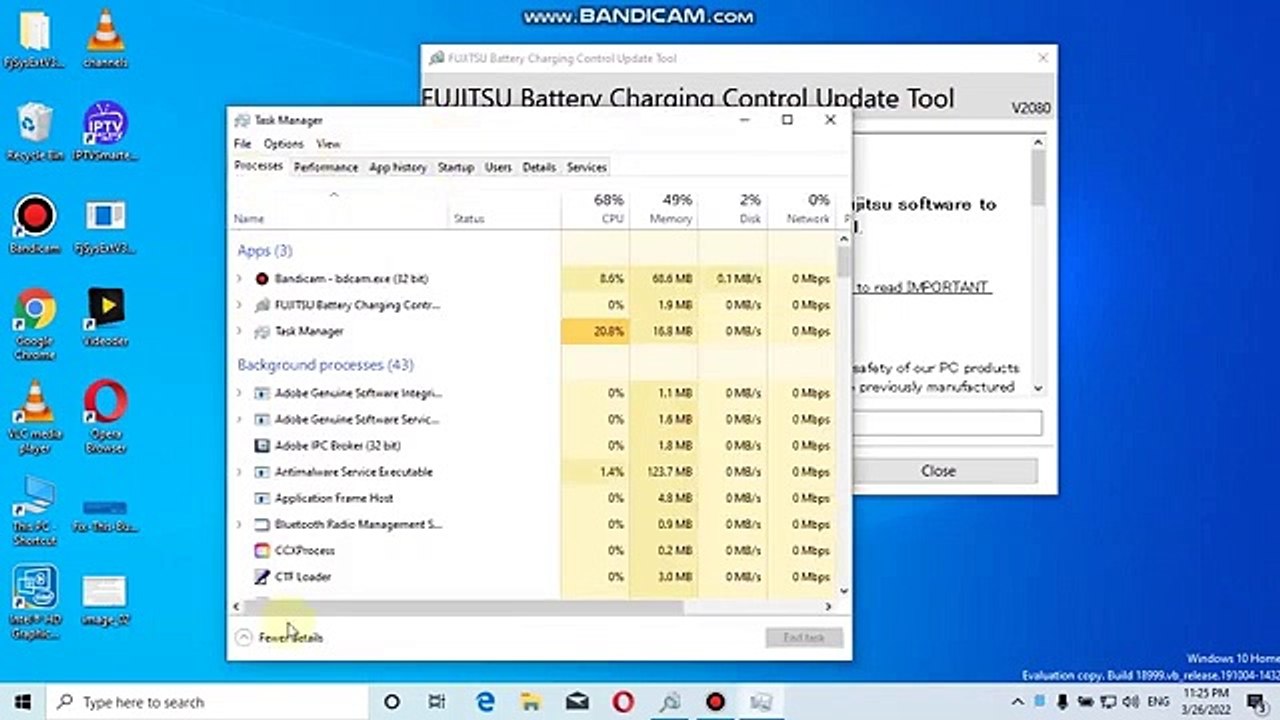The width and height of the screenshot is (1280, 720).
Task: Click Close in the FUJITSU Update Tool
Action: pos(938,471)
